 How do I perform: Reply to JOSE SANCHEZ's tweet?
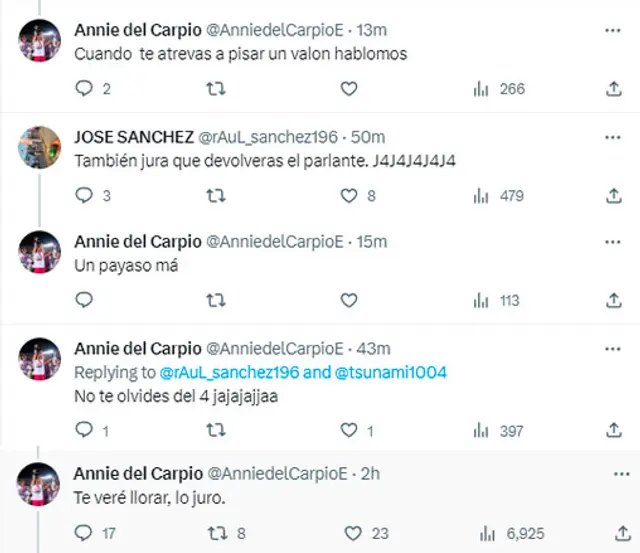click(x=85, y=196)
